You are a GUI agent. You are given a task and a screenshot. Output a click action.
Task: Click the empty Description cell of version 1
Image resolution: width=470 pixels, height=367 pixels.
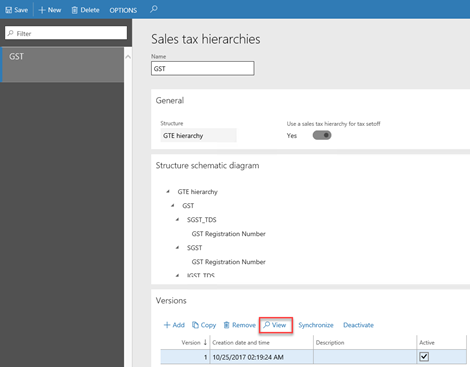coord(365,357)
